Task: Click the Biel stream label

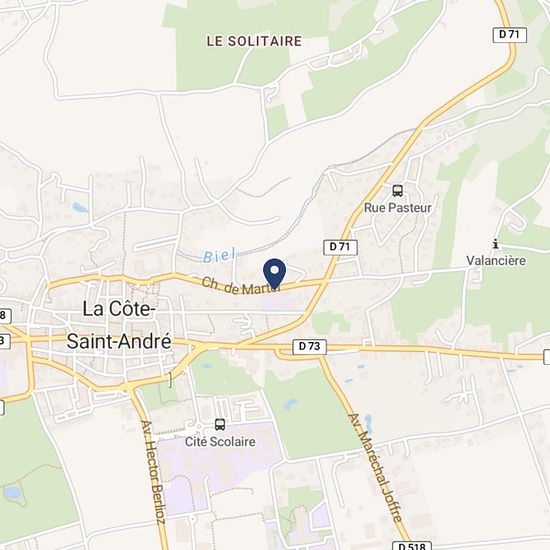Action: coord(219,255)
